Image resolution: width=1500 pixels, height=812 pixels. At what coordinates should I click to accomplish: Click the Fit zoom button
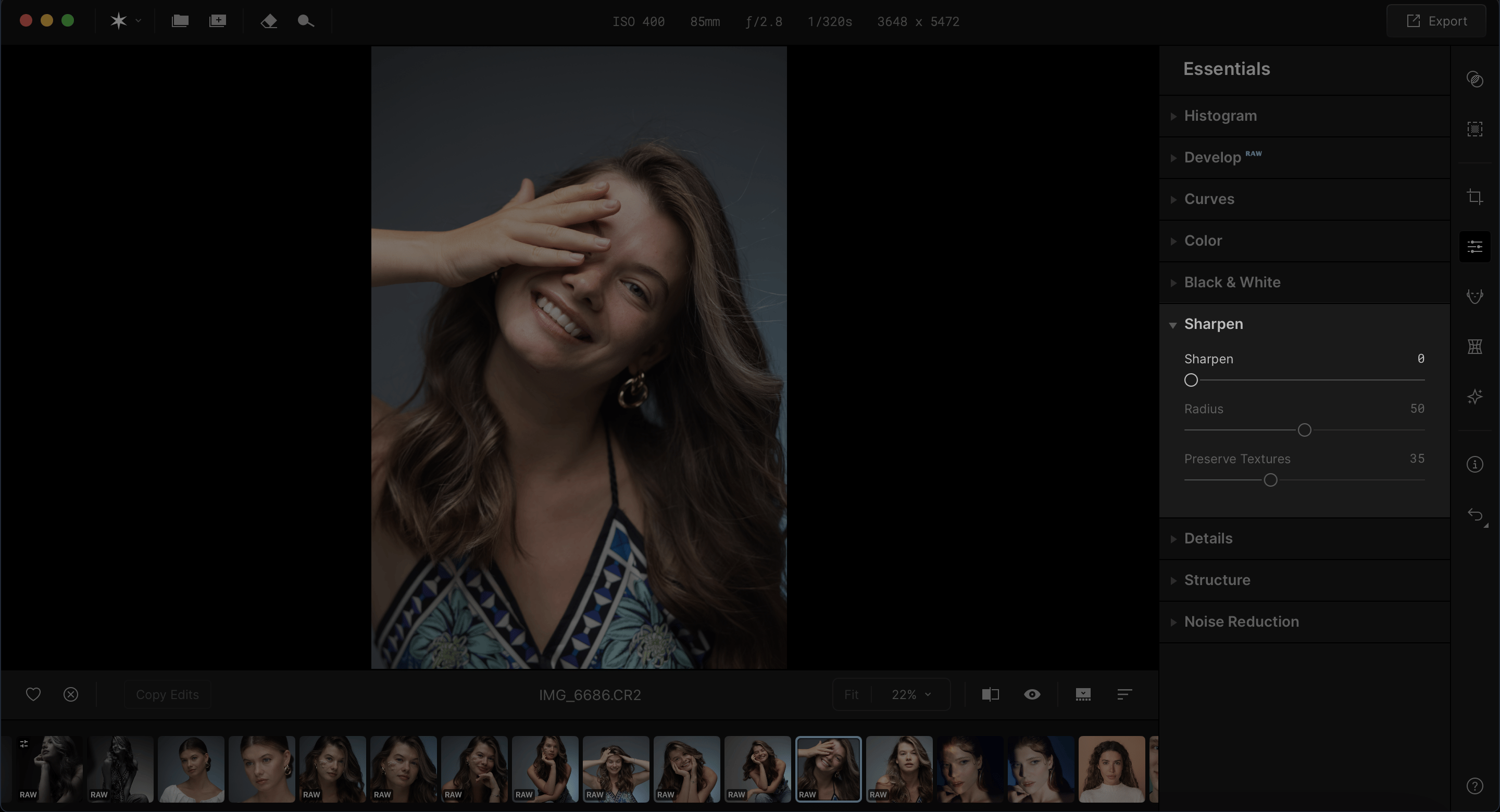click(x=852, y=694)
